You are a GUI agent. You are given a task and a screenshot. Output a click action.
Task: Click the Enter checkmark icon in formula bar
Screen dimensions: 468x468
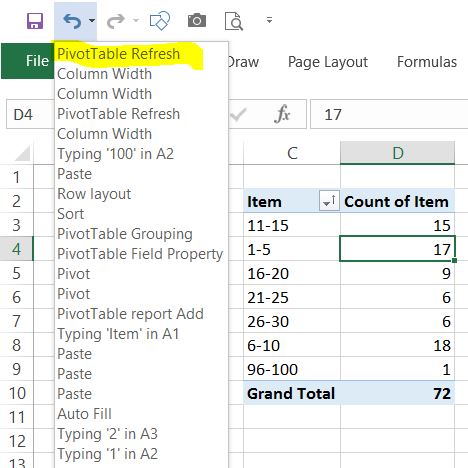pyautogui.click(x=238, y=114)
